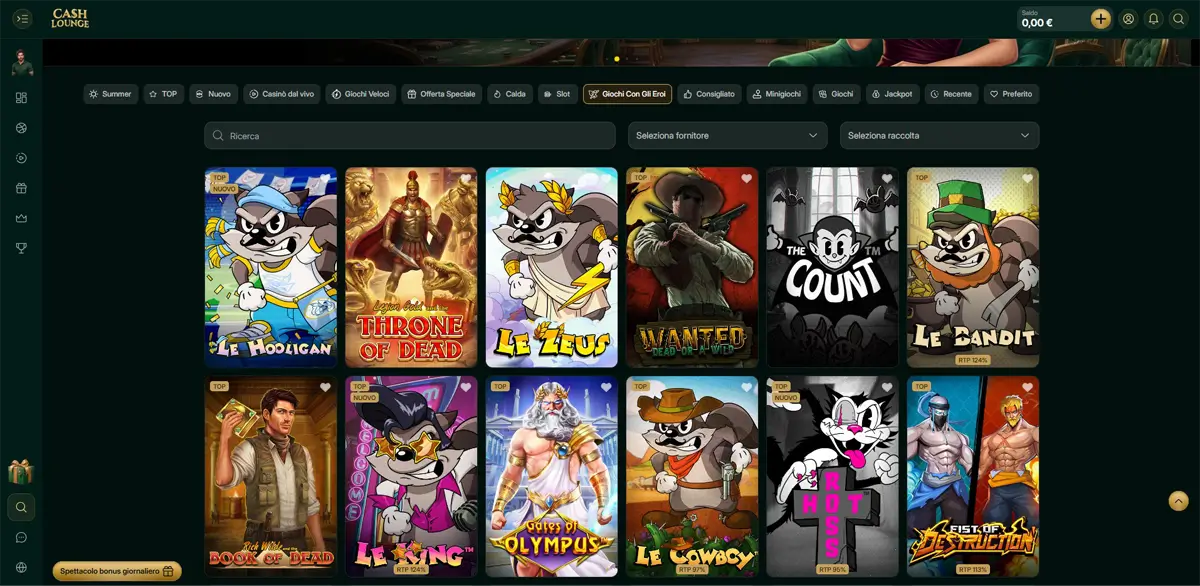This screenshot has height=586, width=1200.
Task: Open the Book of Dead game thumbnail
Action: [270, 476]
